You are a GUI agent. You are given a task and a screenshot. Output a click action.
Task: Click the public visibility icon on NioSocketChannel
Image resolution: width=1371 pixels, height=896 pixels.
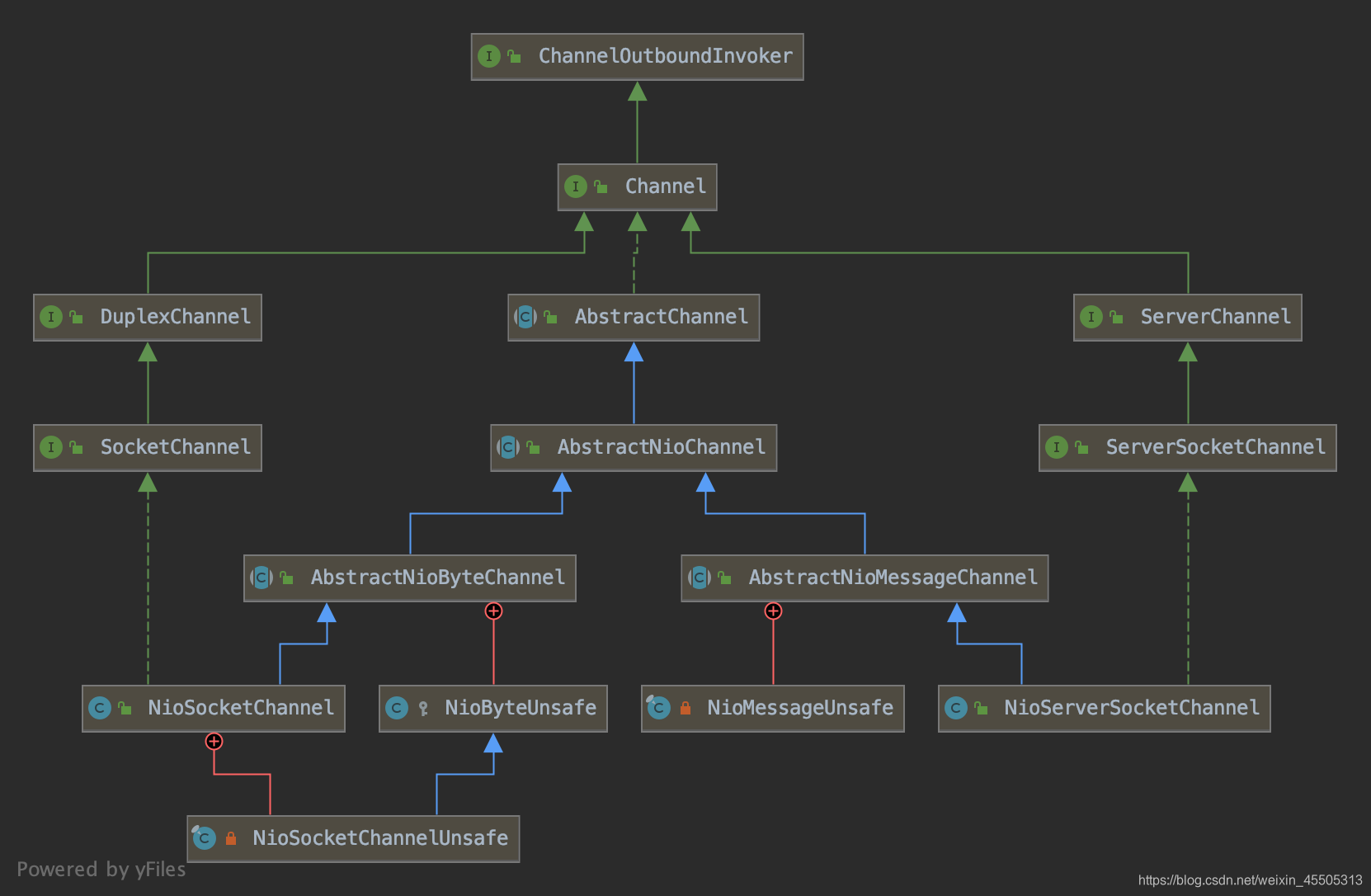[125, 708]
